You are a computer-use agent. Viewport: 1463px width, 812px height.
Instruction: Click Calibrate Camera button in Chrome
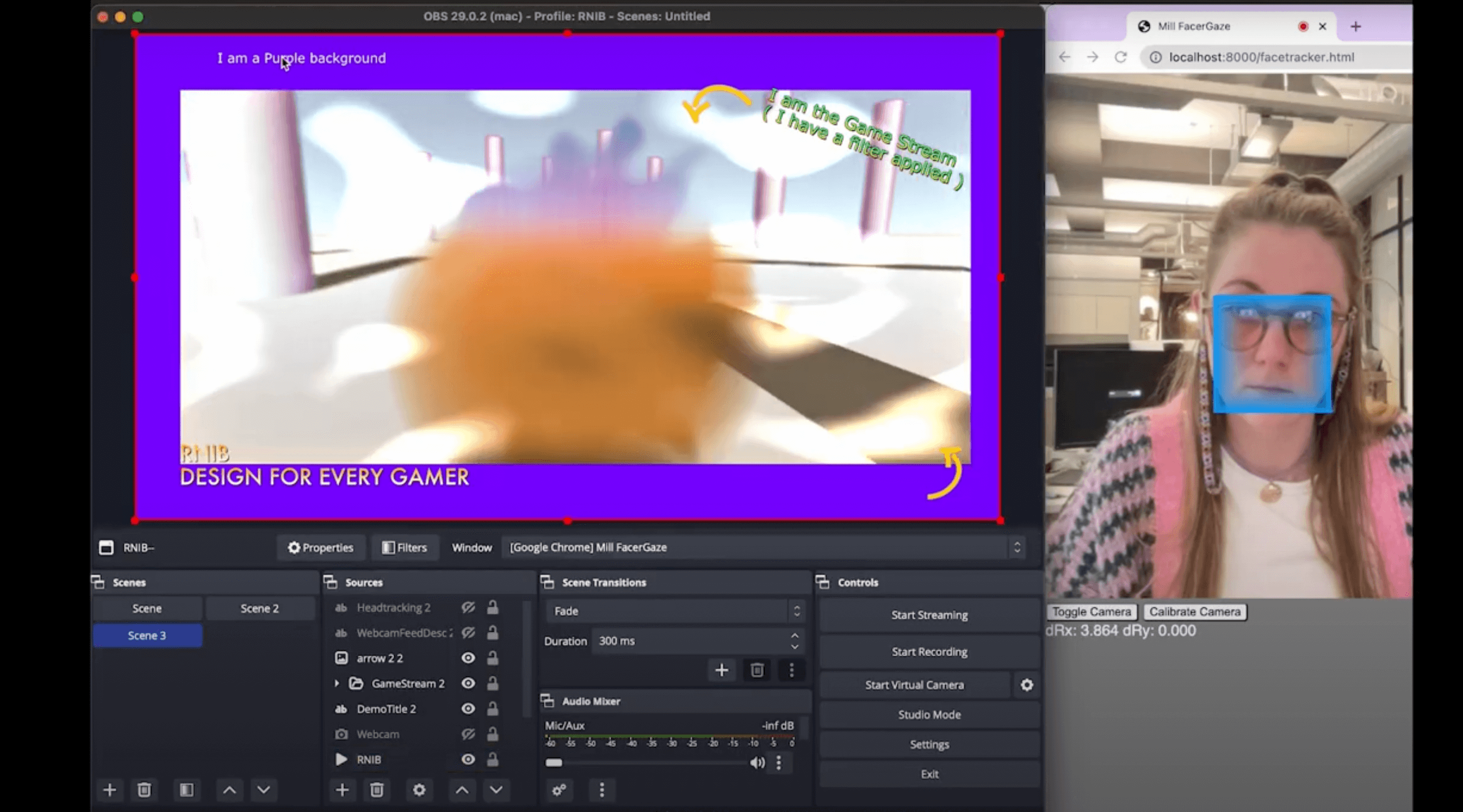(x=1195, y=612)
